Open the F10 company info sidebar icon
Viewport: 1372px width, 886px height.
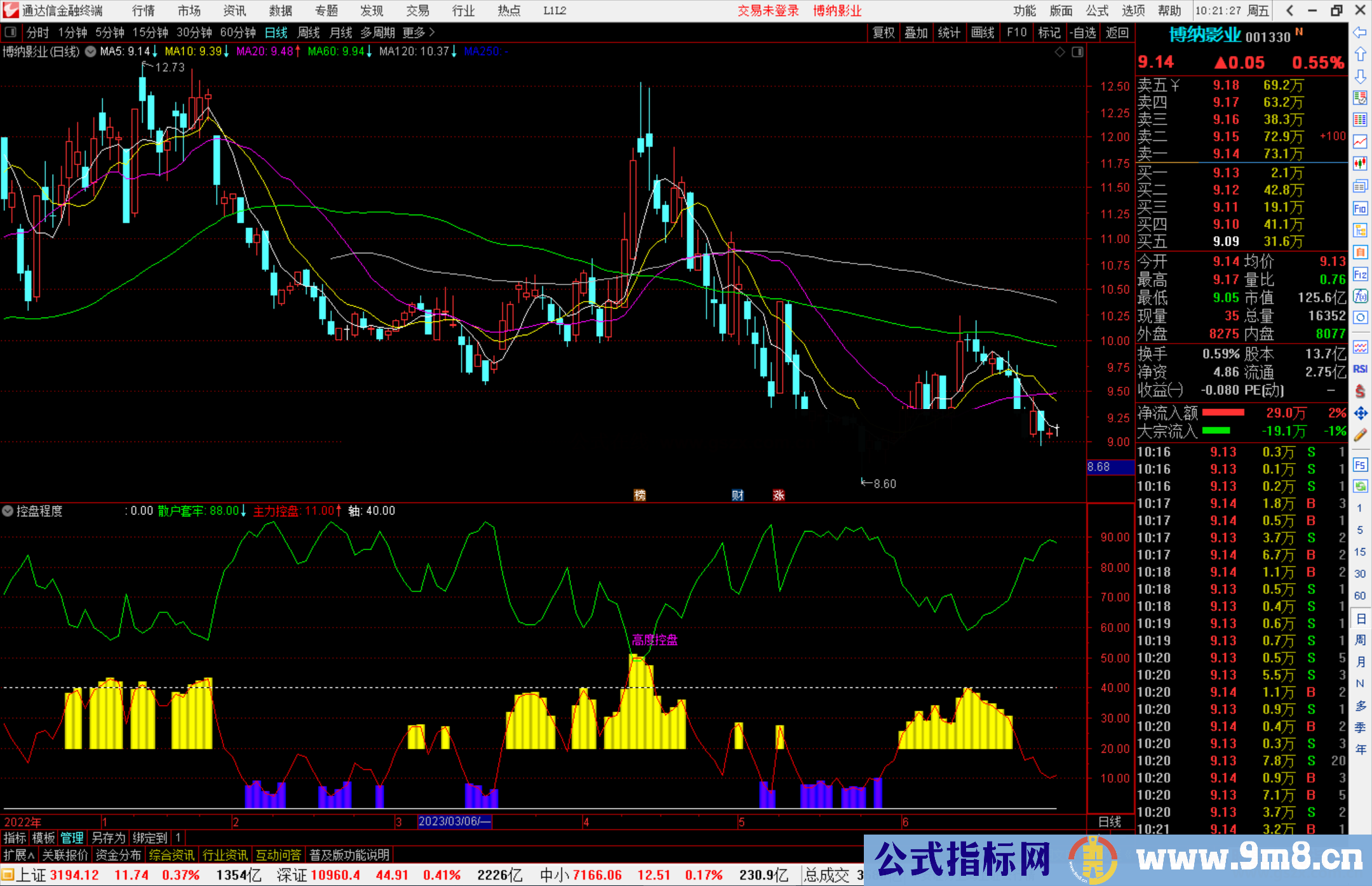1360,208
